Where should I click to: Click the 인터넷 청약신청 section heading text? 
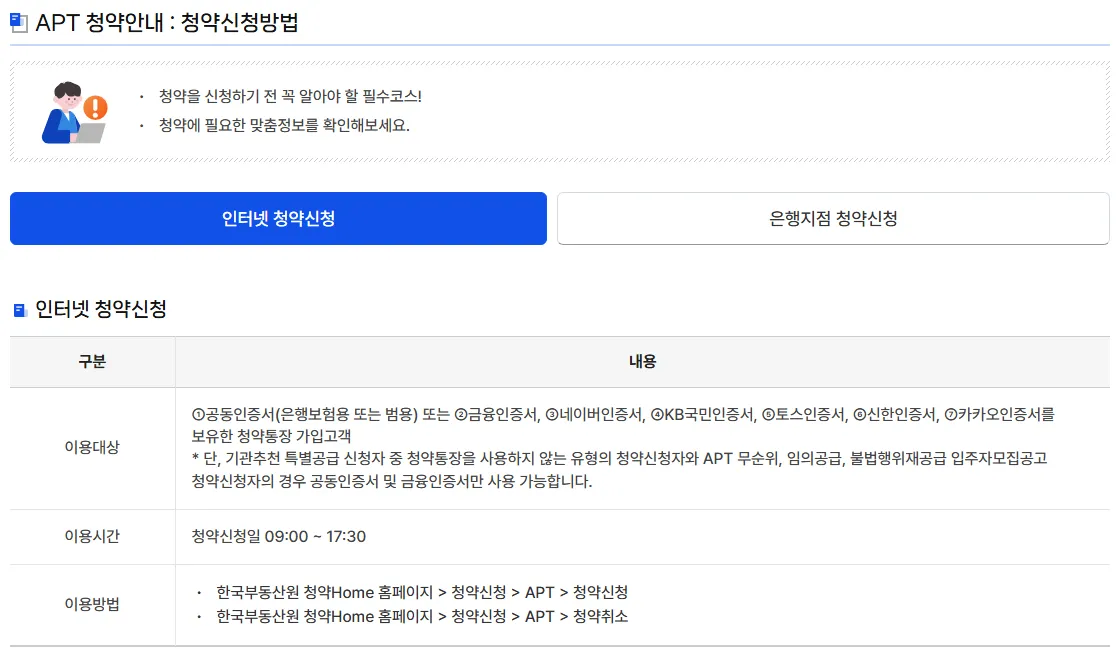[x=101, y=309]
